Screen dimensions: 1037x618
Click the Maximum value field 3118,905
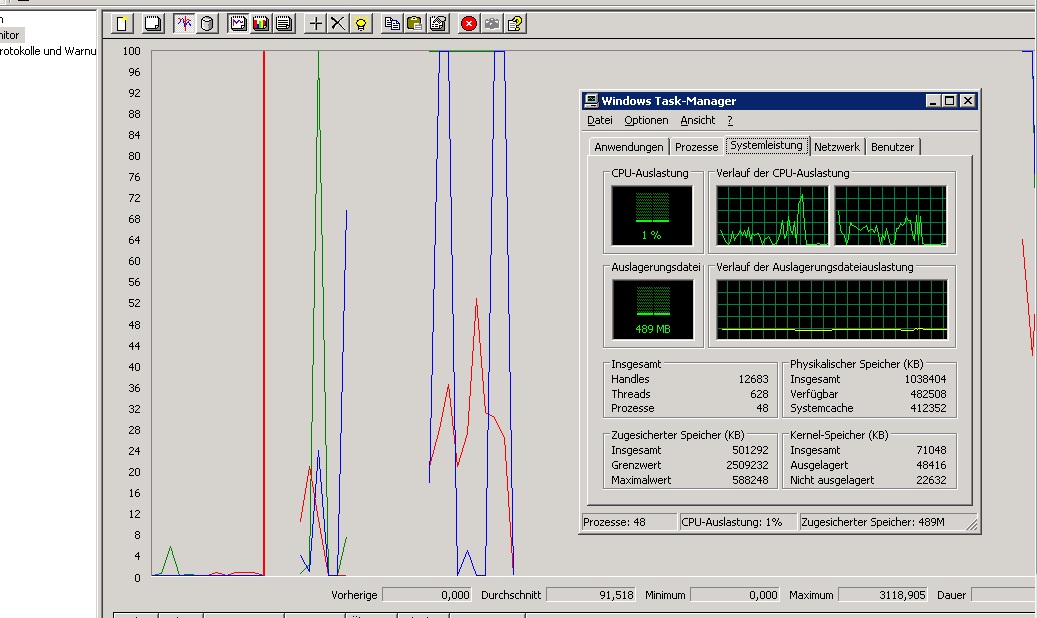click(883, 595)
